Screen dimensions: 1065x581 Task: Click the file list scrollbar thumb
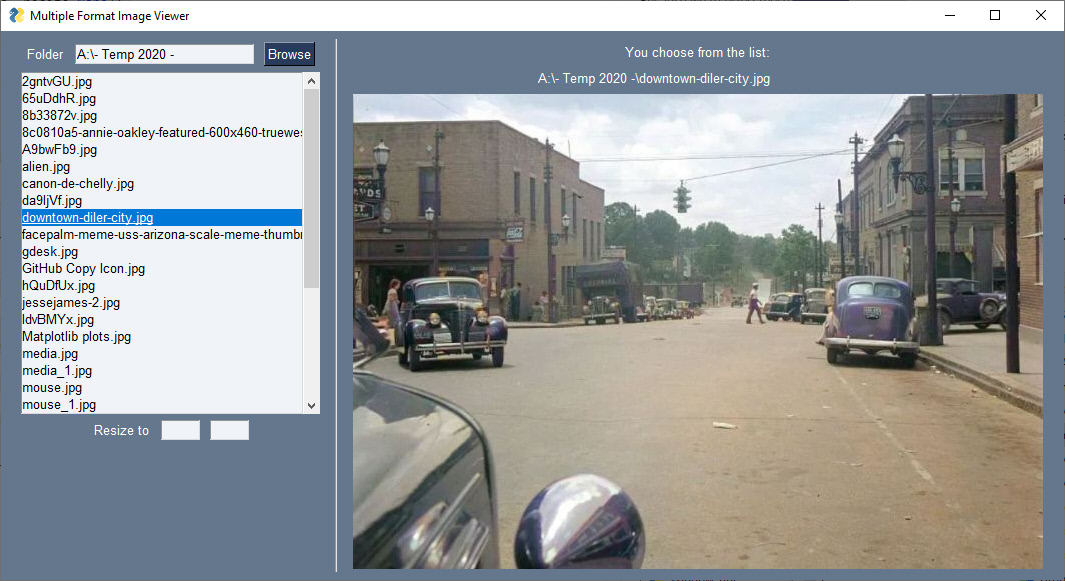pyautogui.click(x=311, y=188)
